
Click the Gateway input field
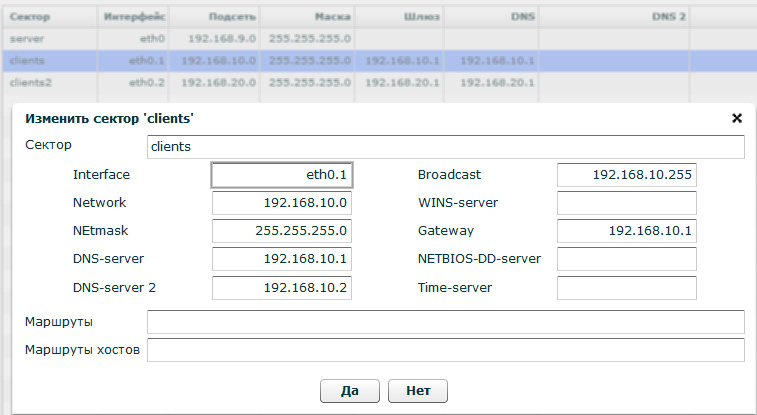click(627, 231)
